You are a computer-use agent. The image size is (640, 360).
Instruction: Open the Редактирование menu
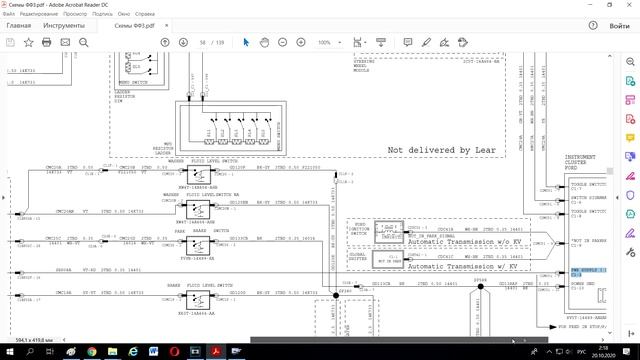pyautogui.click(x=39, y=14)
